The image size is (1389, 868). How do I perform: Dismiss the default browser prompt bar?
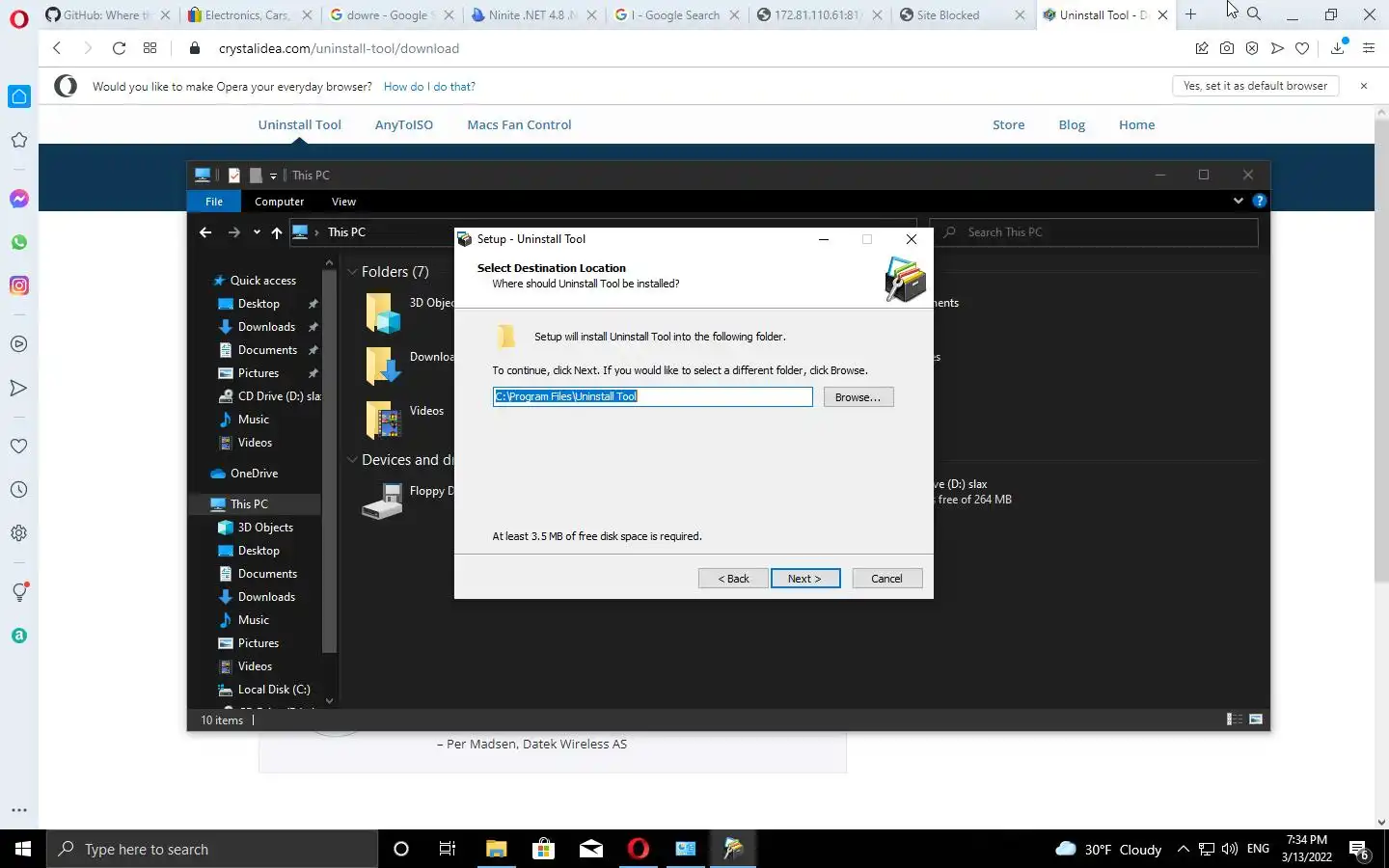tap(1364, 86)
